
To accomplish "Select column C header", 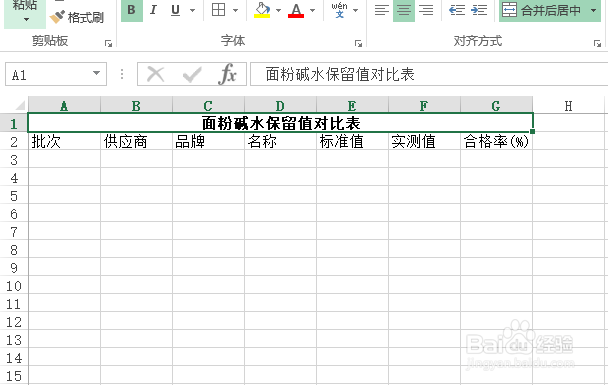I will click(208, 105).
